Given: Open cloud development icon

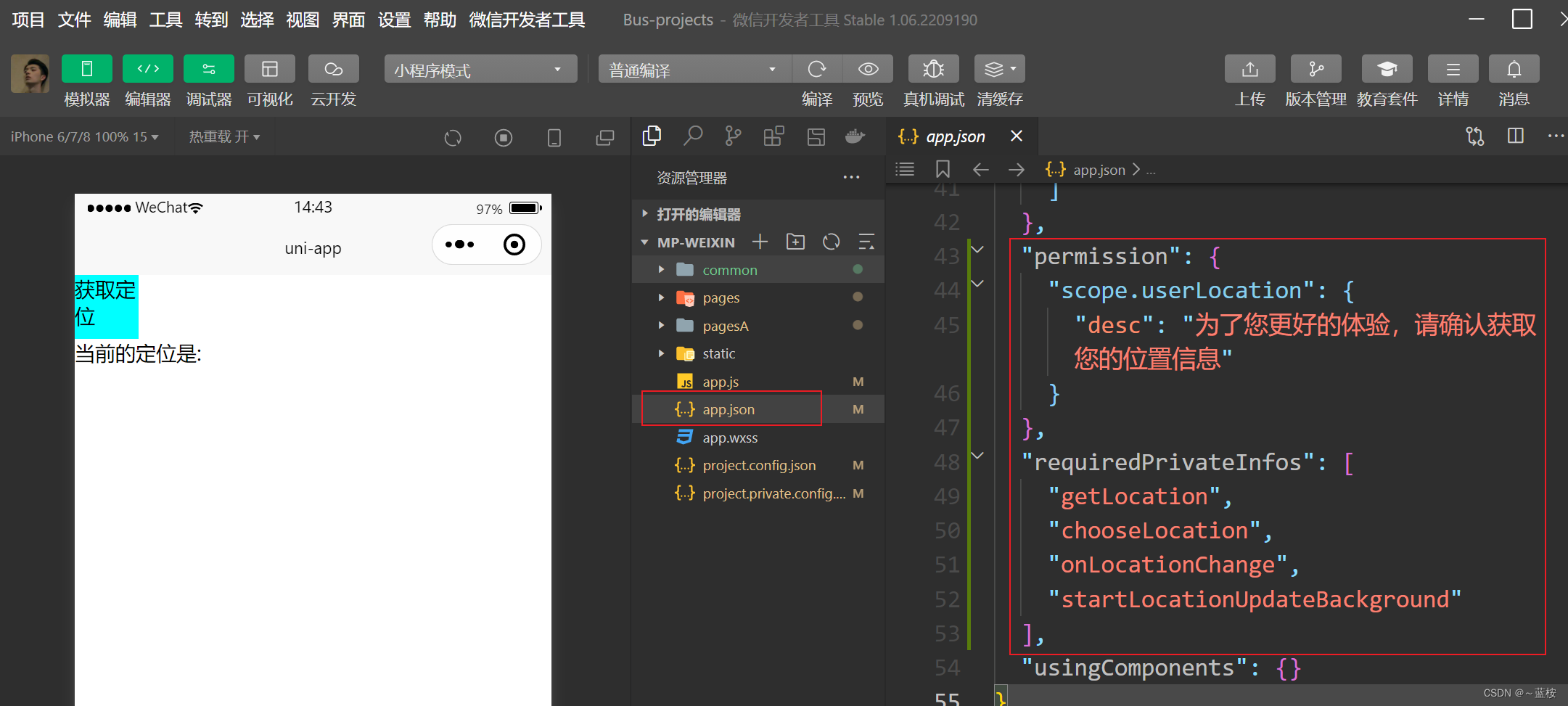Looking at the screenshot, I should coord(334,69).
